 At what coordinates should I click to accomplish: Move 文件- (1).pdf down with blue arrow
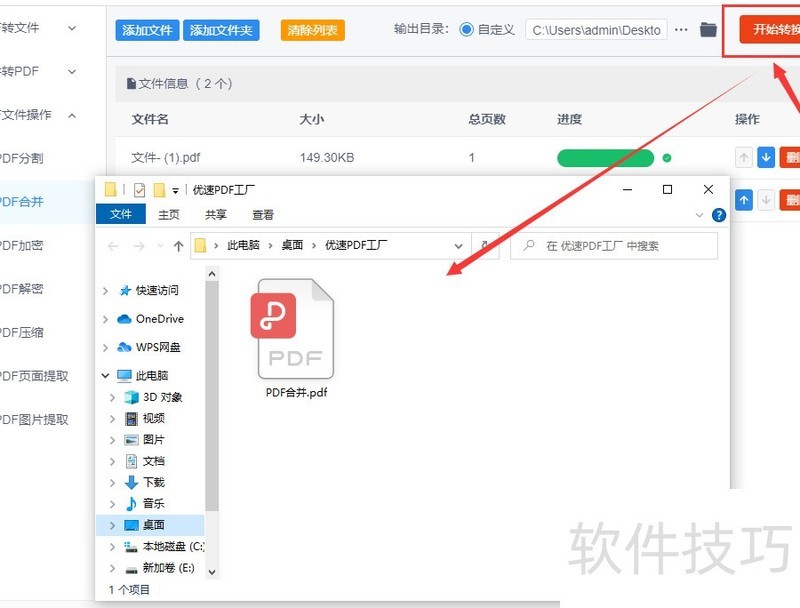(x=766, y=158)
